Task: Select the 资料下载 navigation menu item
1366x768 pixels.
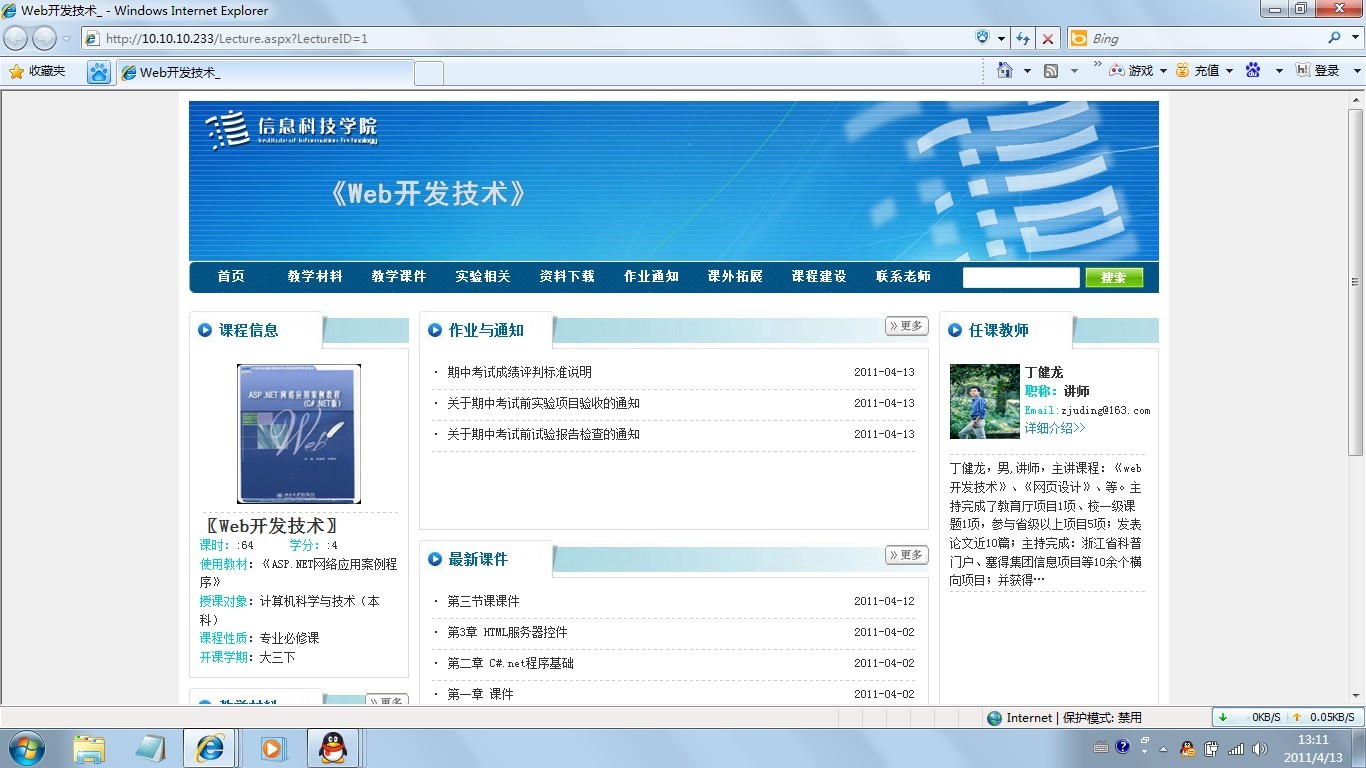Action: click(567, 277)
